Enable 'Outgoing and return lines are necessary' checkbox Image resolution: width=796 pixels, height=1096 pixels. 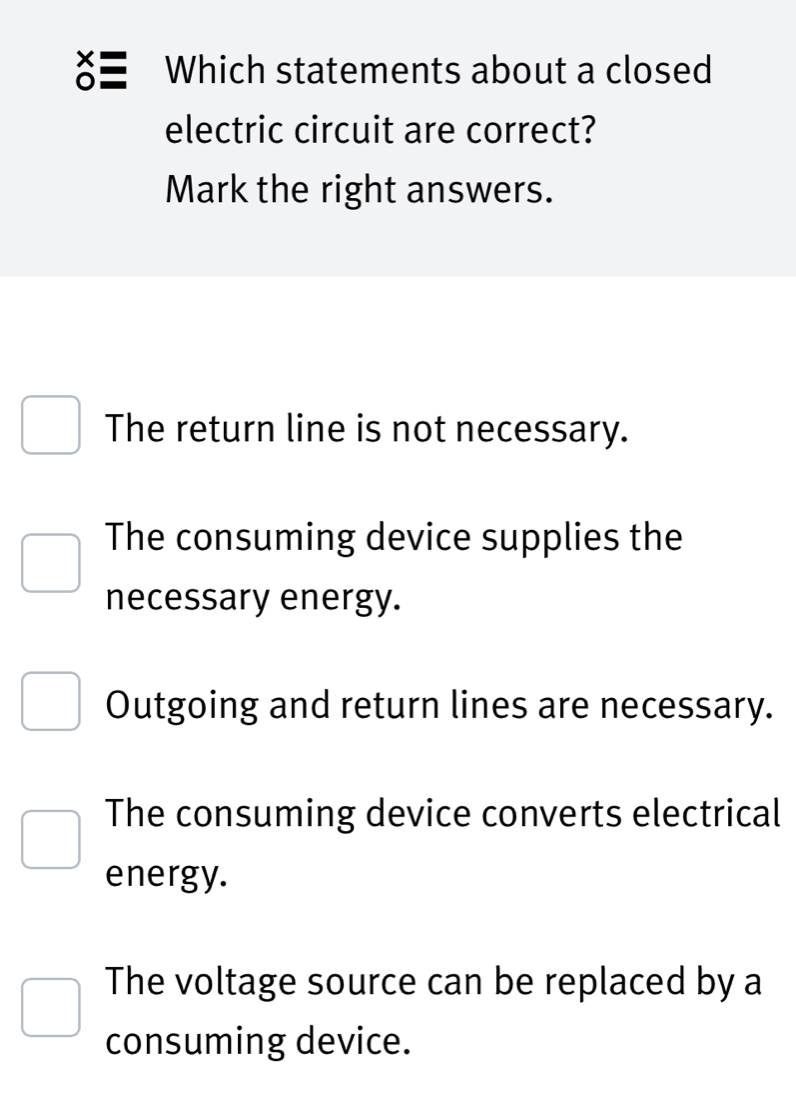(x=51, y=702)
